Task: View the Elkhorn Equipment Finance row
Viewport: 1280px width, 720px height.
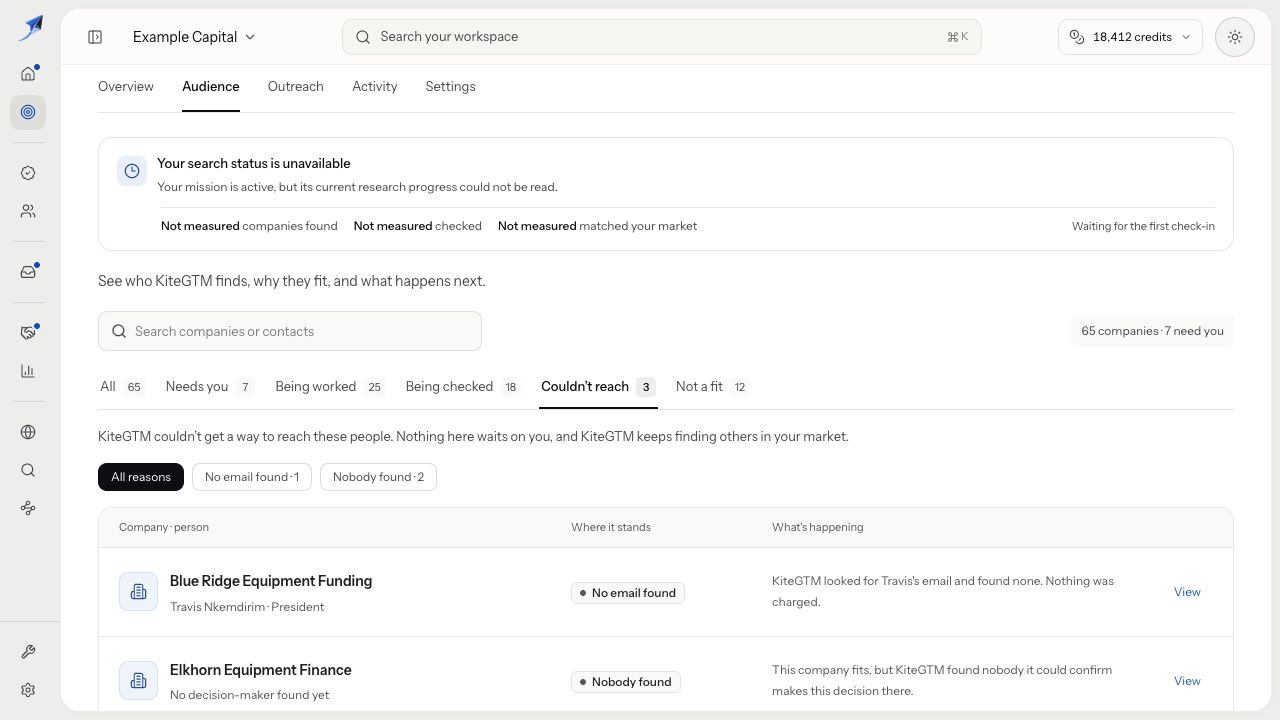Action: 1187,681
